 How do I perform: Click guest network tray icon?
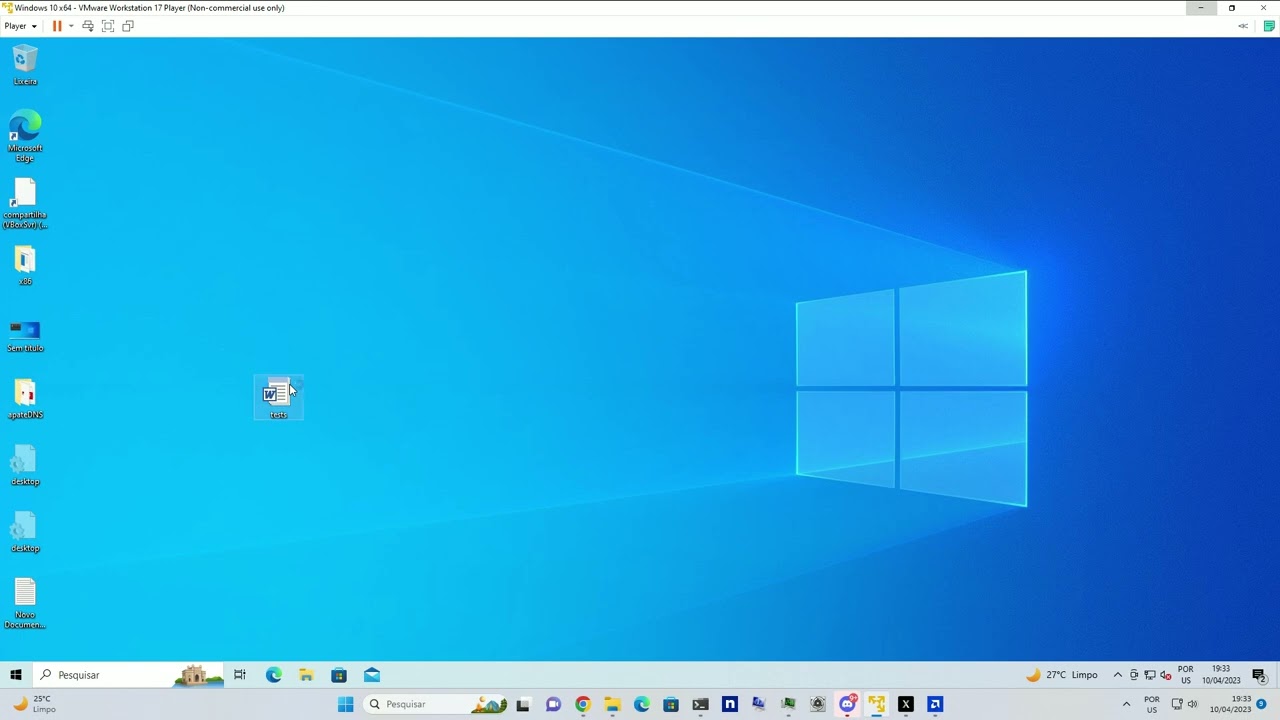1150,675
